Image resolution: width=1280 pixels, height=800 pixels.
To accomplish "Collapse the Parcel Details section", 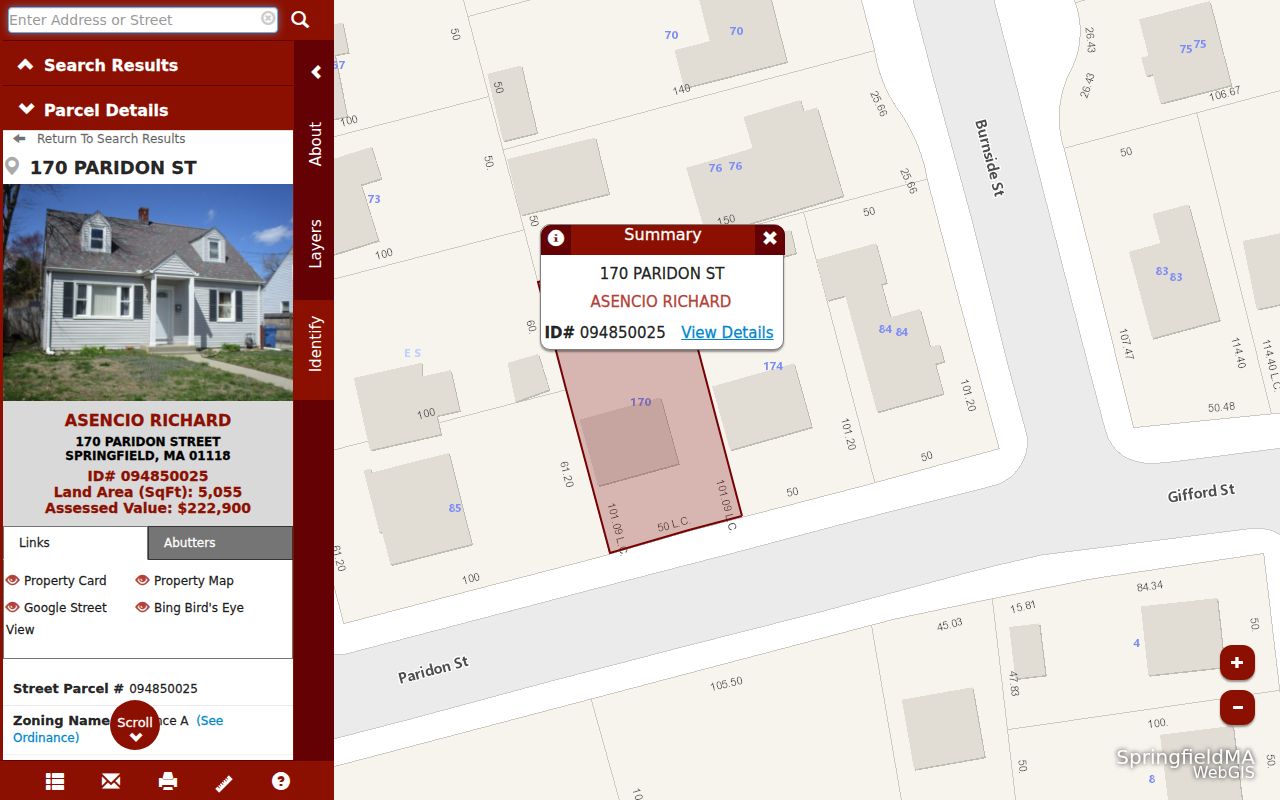I will tap(147, 110).
